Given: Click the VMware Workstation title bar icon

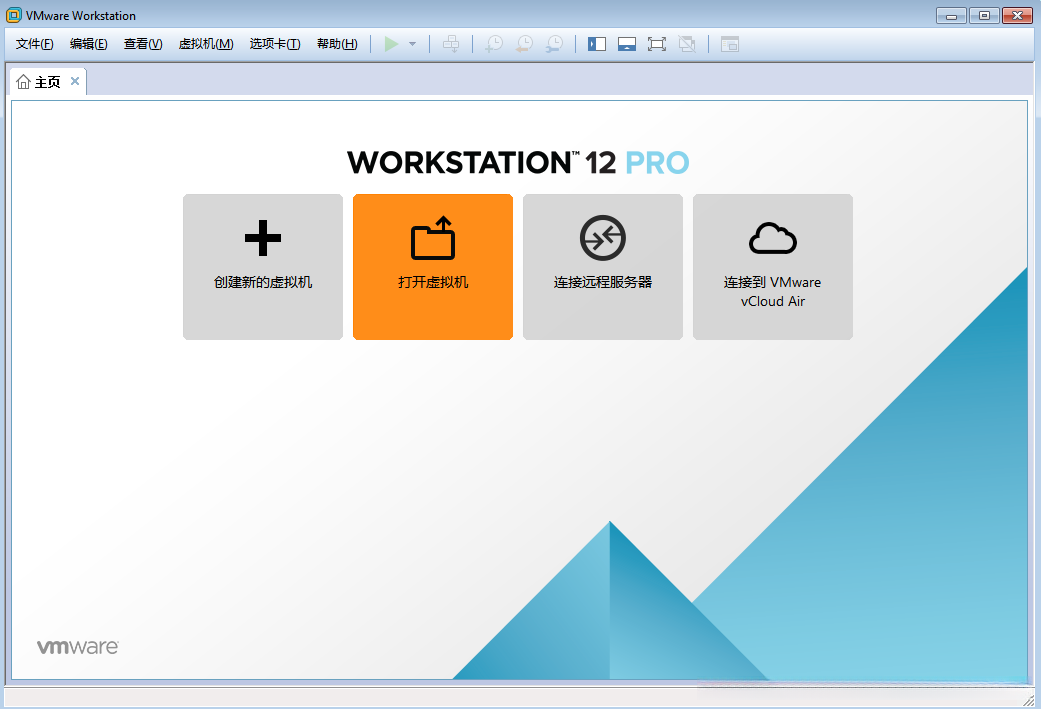Looking at the screenshot, I should pos(13,15).
